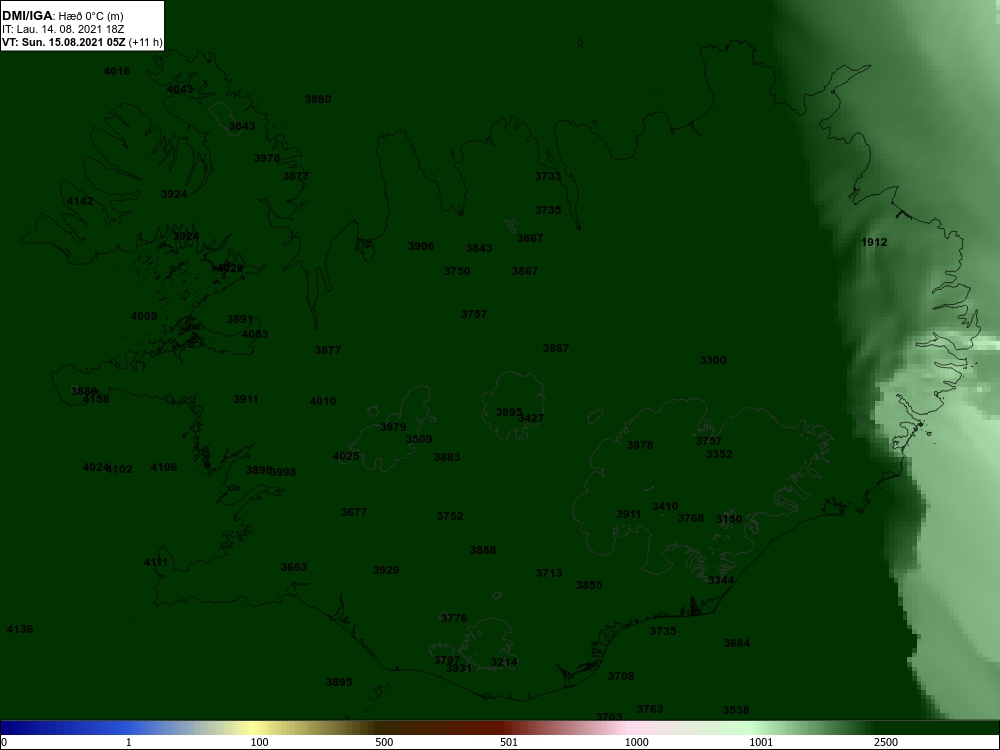
Task: Click the map value 3713
Action: click(549, 573)
